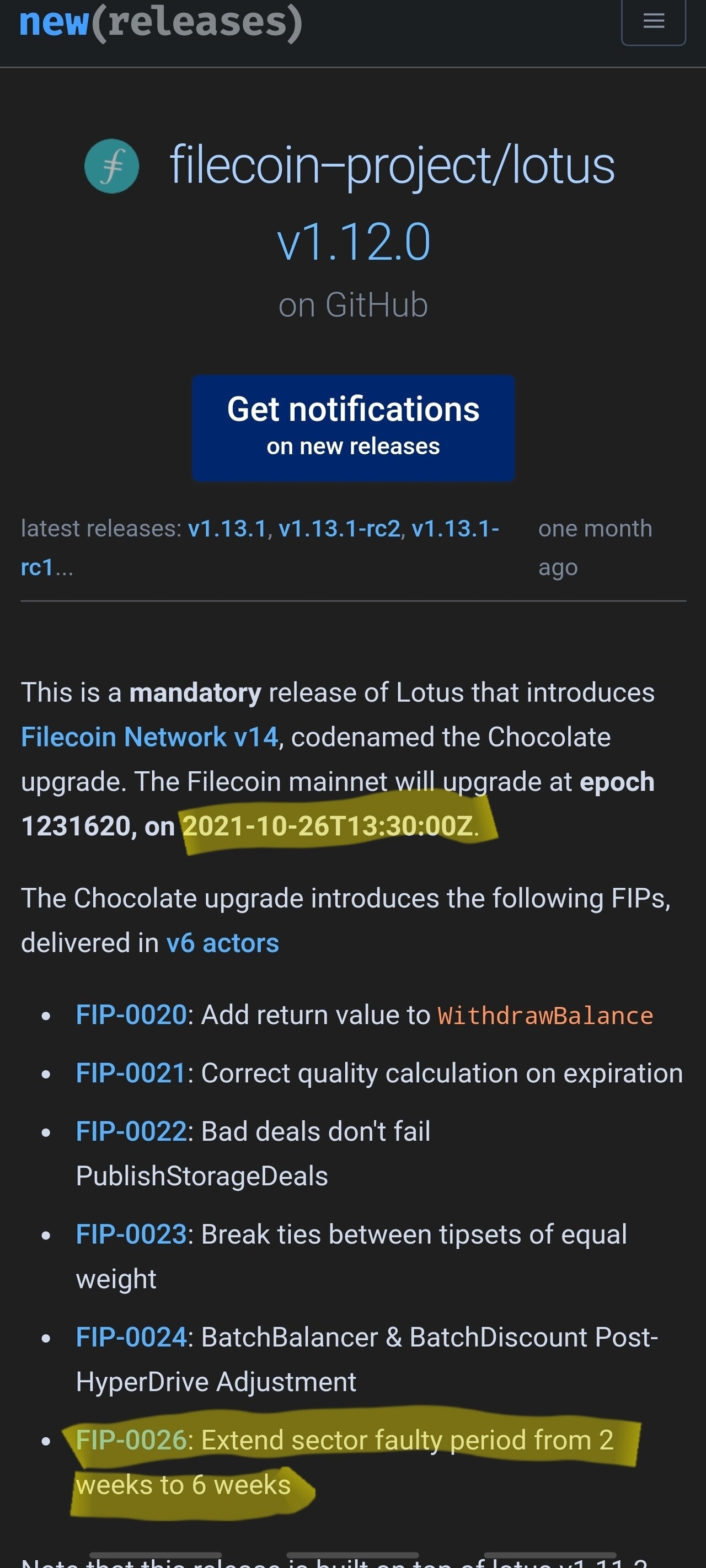Open the FIP-0020 proposal link
Image resolution: width=706 pixels, height=1568 pixels.
coord(131,1014)
